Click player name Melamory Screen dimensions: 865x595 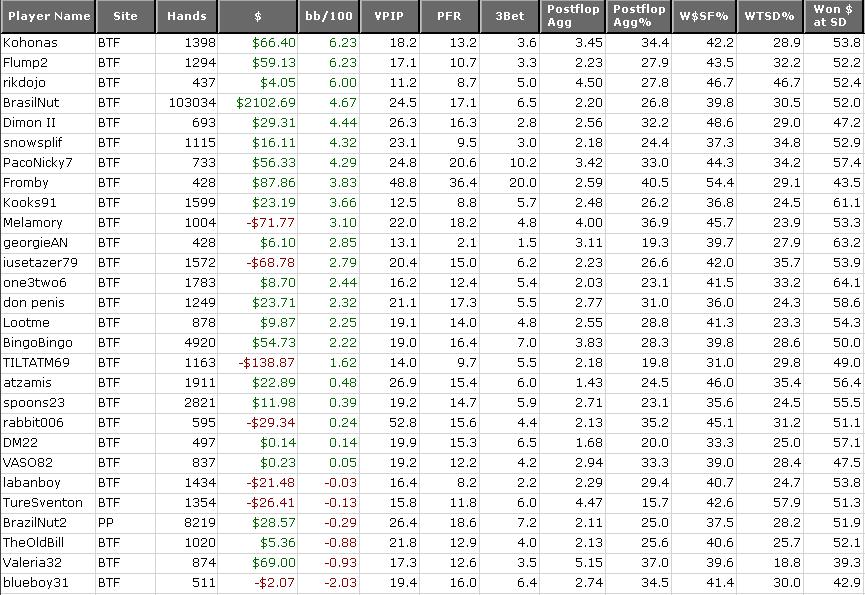click(x=33, y=223)
